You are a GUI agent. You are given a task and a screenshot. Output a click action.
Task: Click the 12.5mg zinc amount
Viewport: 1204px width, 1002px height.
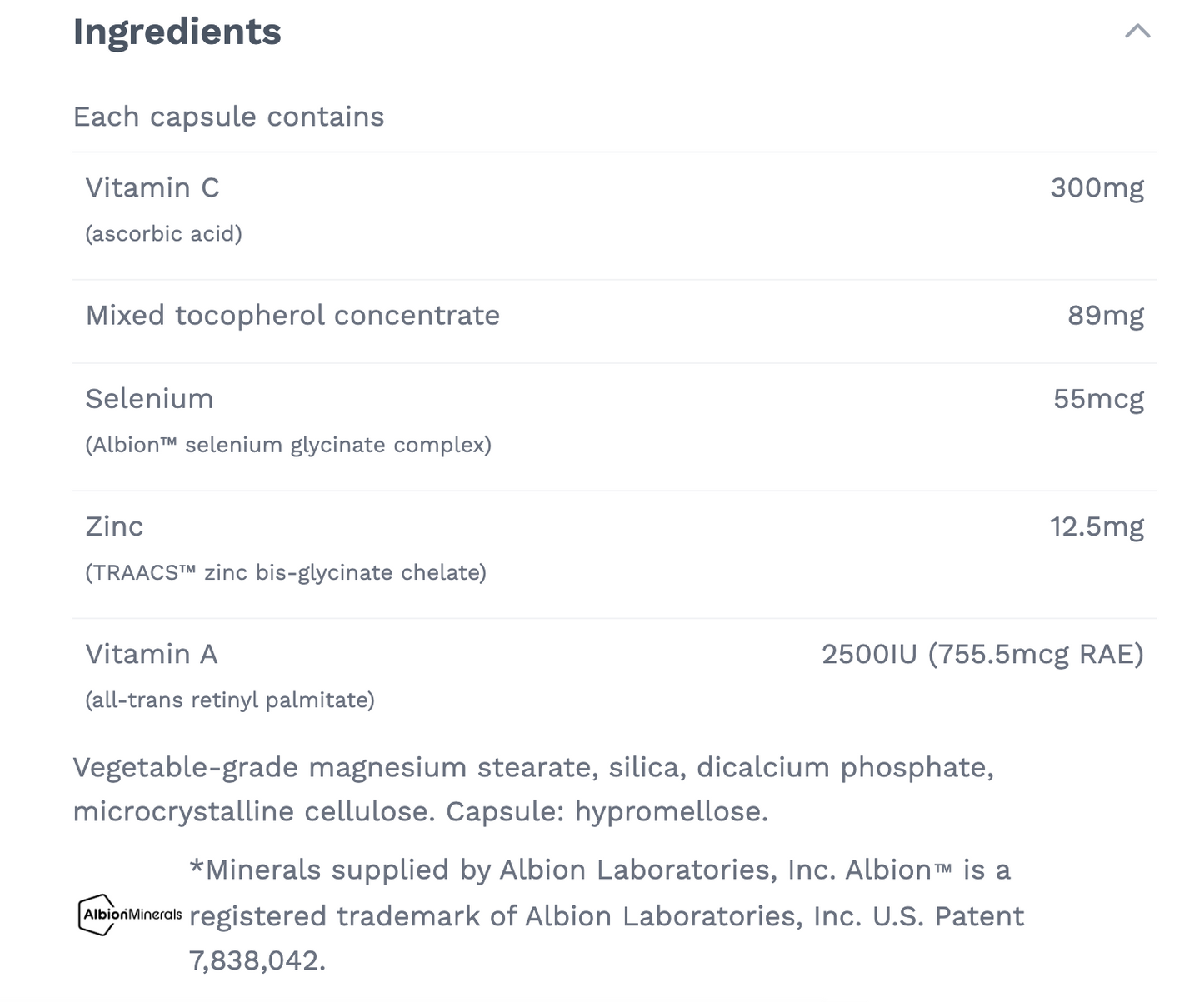[x=1096, y=526]
